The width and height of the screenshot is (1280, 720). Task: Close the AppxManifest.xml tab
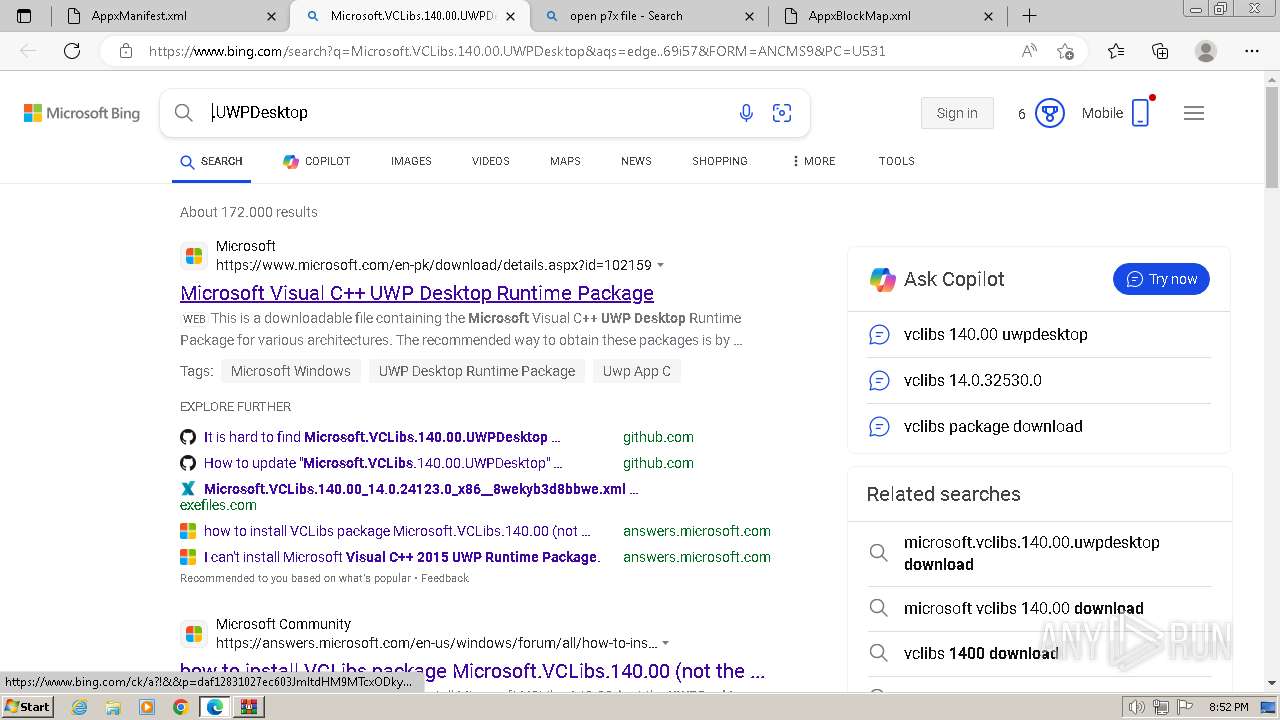[x=272, y=16]
